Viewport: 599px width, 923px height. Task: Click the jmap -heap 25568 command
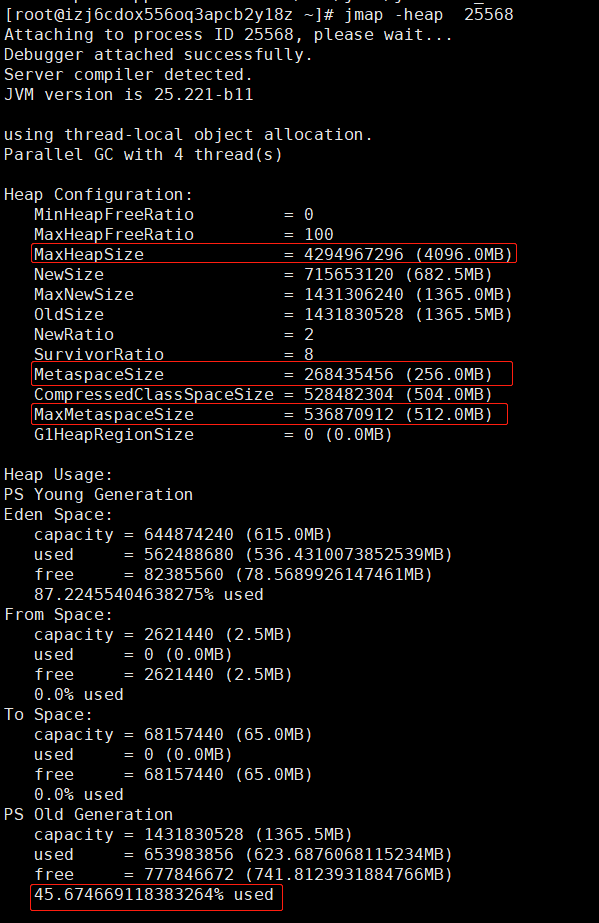click(429, 14)
